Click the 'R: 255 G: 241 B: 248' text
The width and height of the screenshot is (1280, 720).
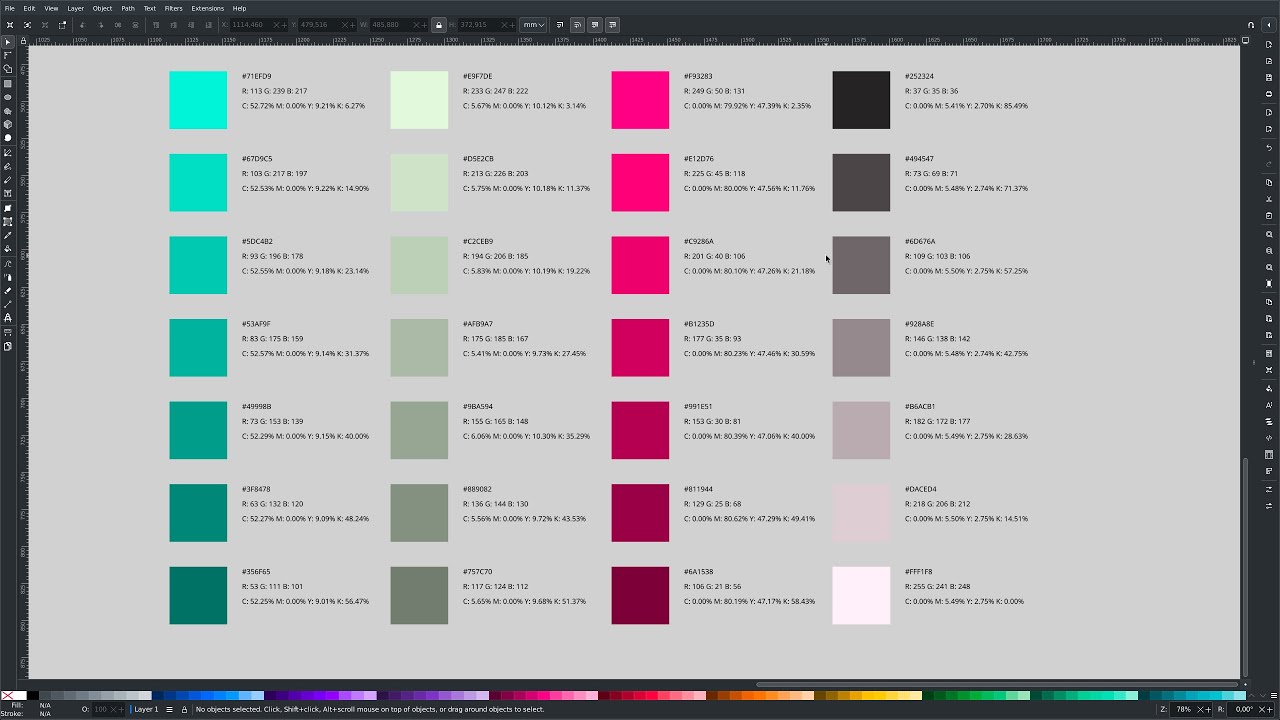tap(937, 587)
